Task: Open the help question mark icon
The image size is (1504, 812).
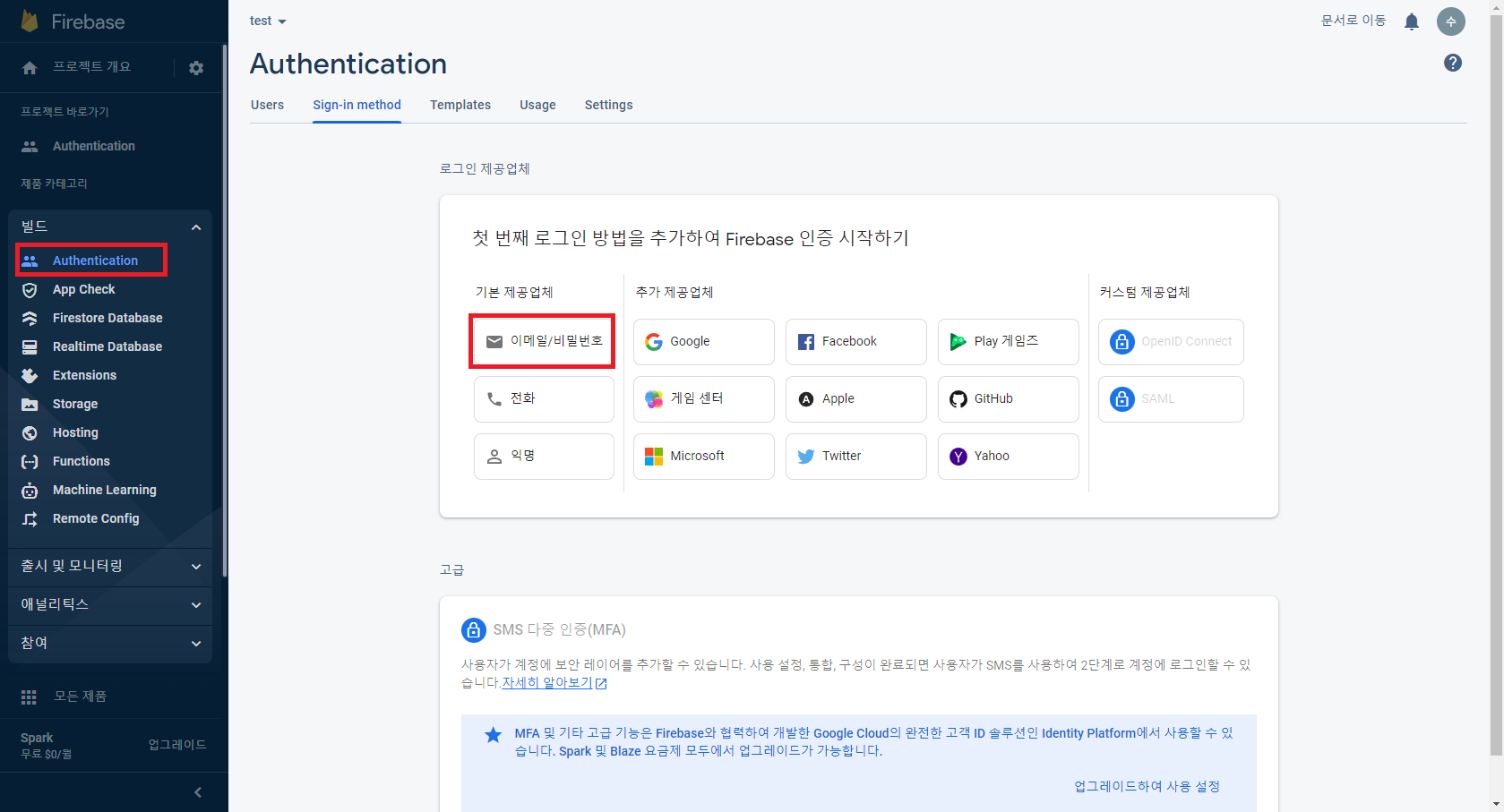Action: [x=1453, y=63]
